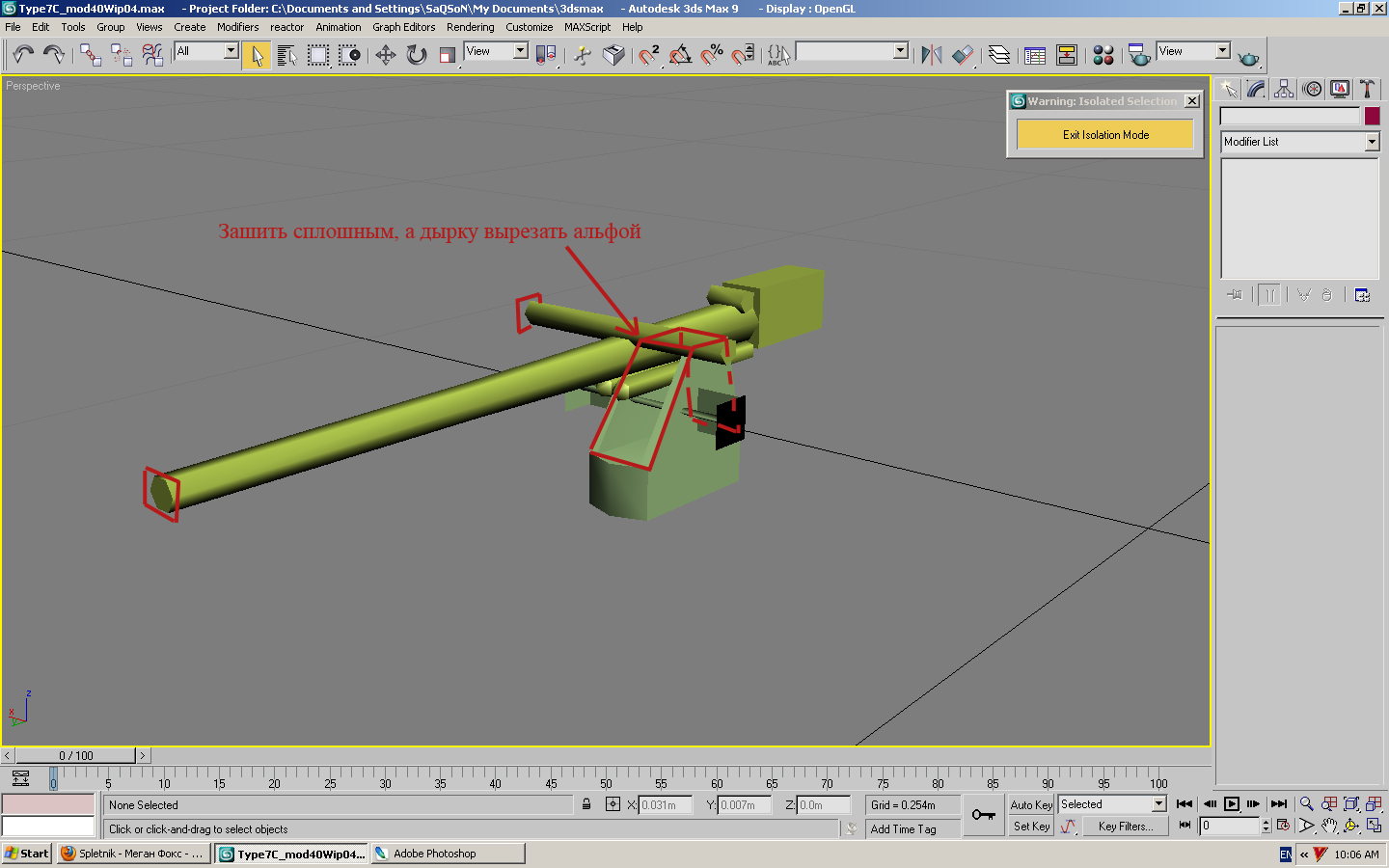Click the object color swatch
This screenshot has width=1389, height=868.
[1372, 116]
